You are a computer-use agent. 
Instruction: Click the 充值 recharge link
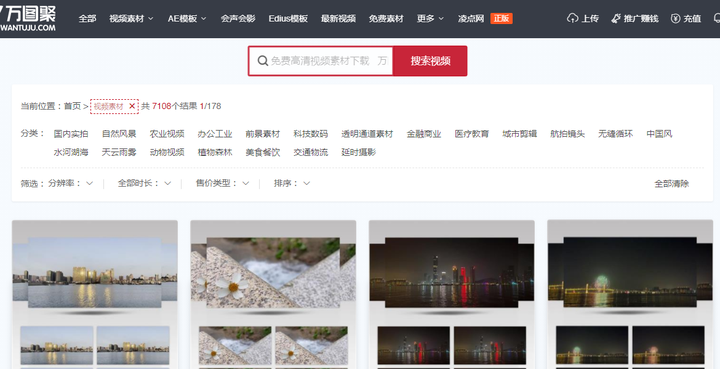point(692,18)
